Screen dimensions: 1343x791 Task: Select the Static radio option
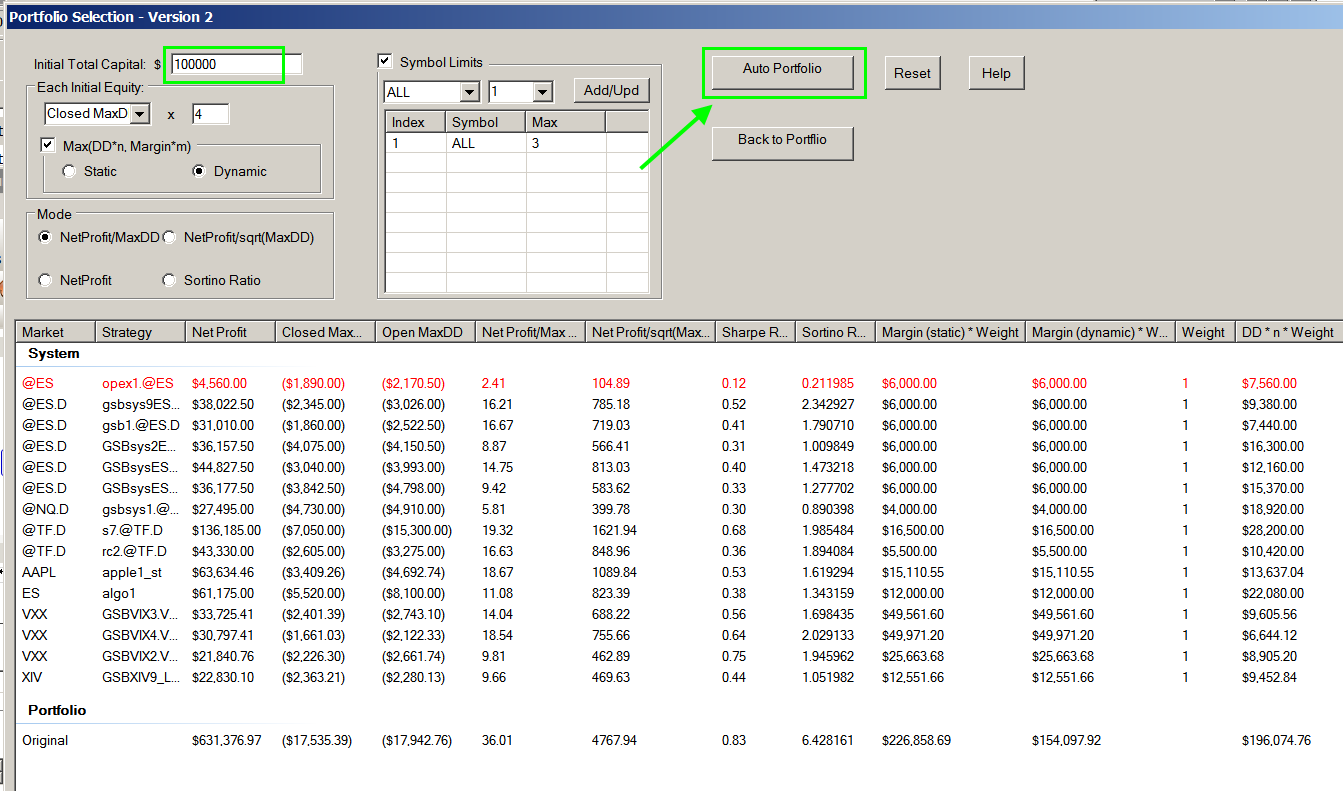coord(69,171)
